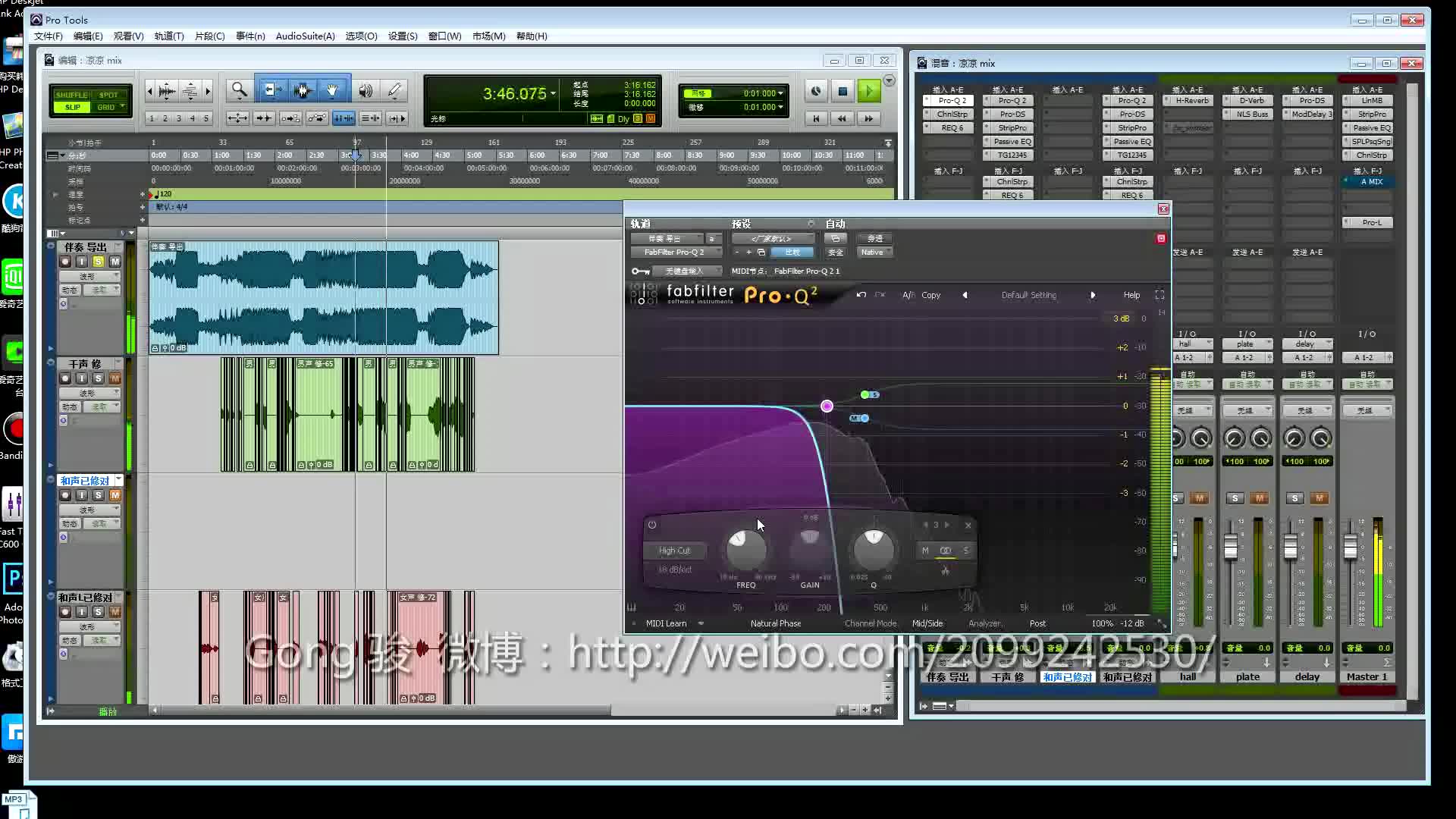Image resolution: width=1456 pixels, height=819 pixels.
Task: Adjust the Q knob of EQ band
Action: point(874,549)
